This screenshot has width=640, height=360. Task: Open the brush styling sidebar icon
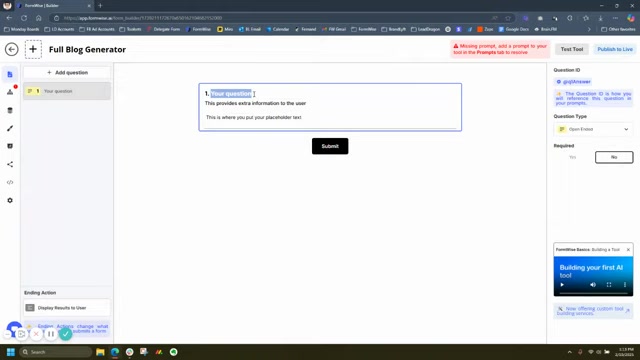tap(10, 128)
